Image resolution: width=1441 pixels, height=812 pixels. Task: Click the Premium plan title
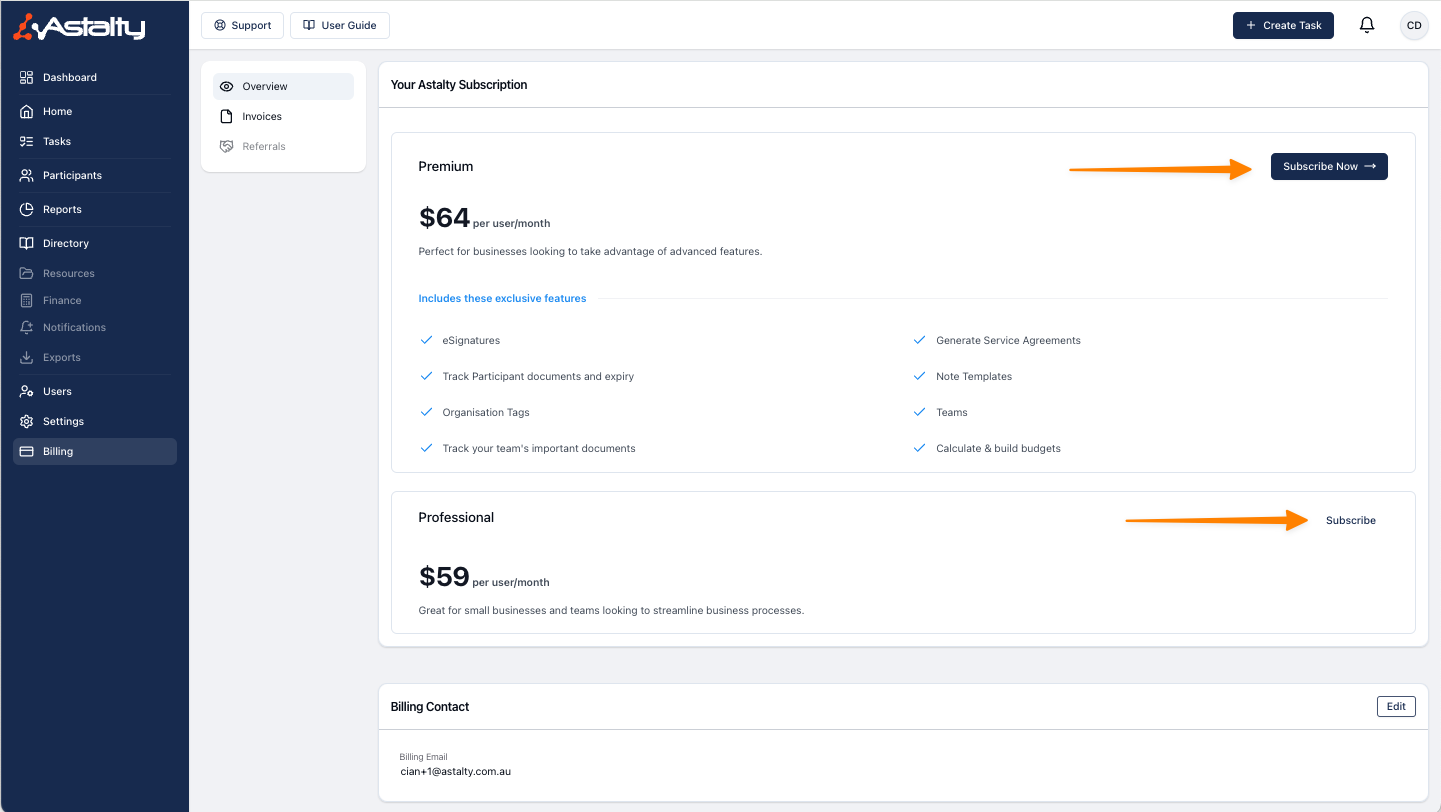click(446, 166)
